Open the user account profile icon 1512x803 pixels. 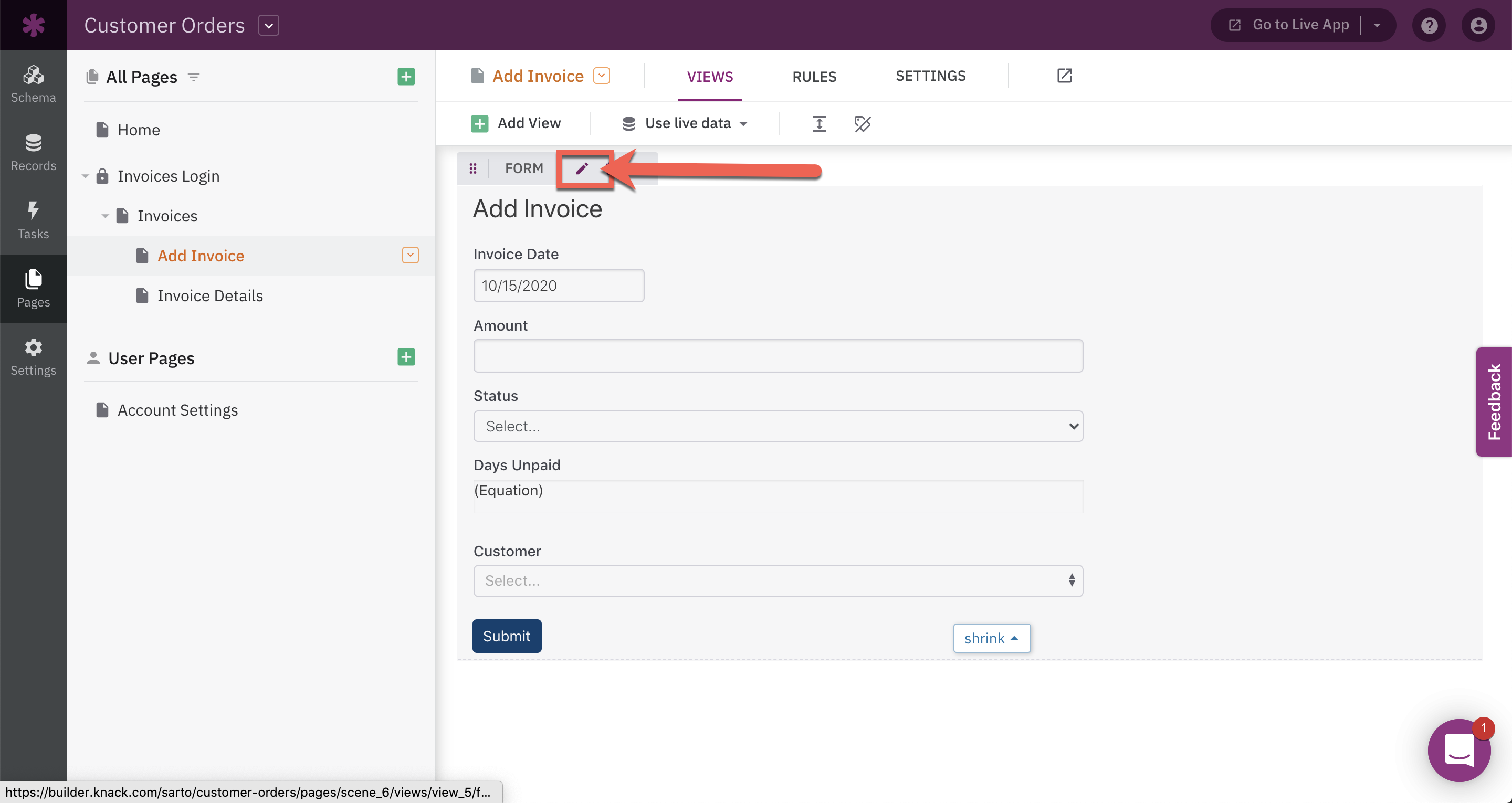(x=1478, y=25)
